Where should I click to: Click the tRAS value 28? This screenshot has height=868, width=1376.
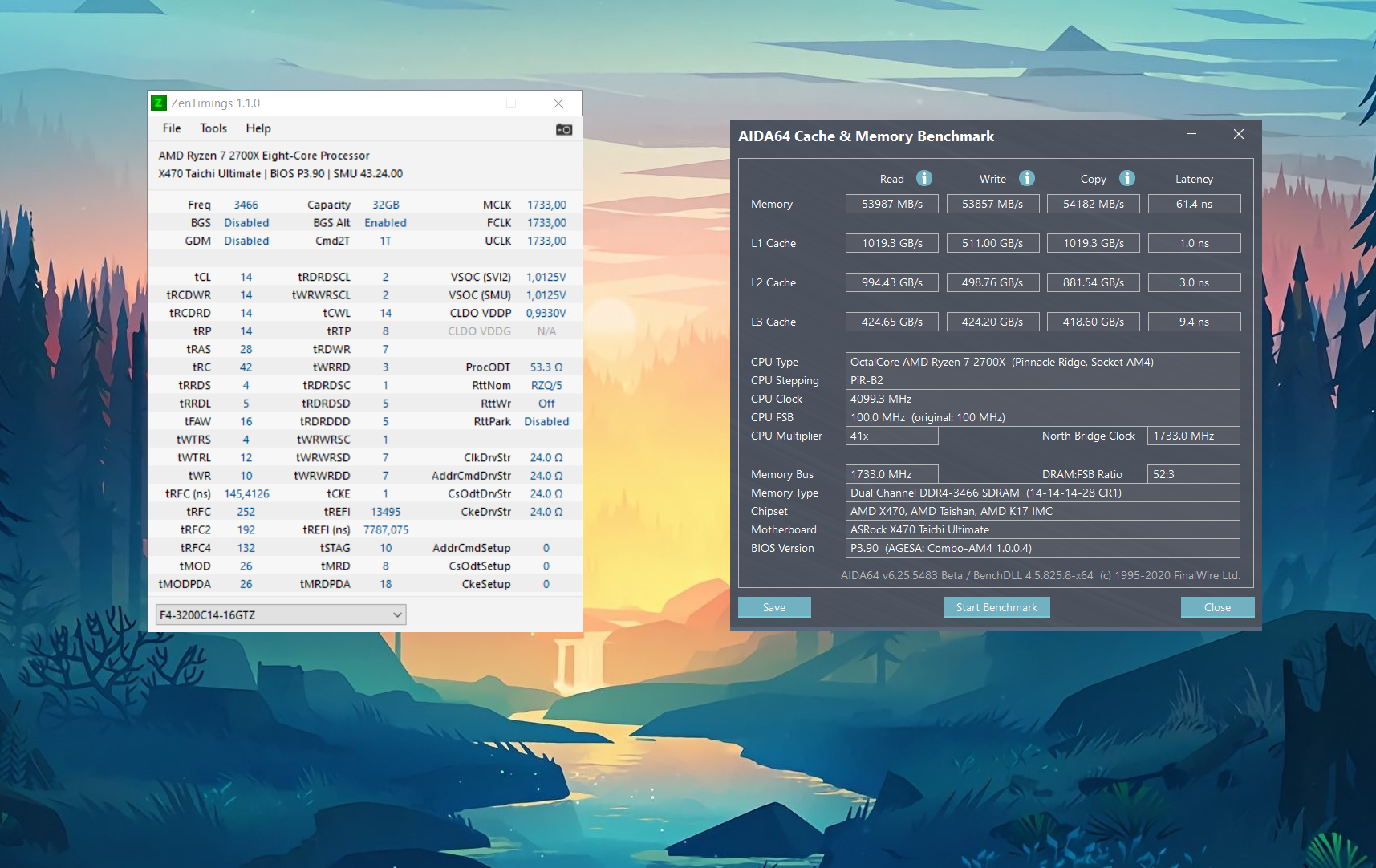(246, 349)
